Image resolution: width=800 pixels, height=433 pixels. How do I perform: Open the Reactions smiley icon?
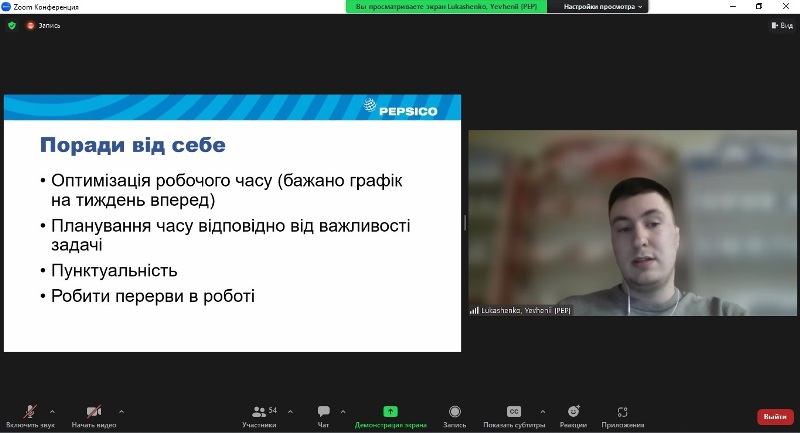(x=573, y=411)
